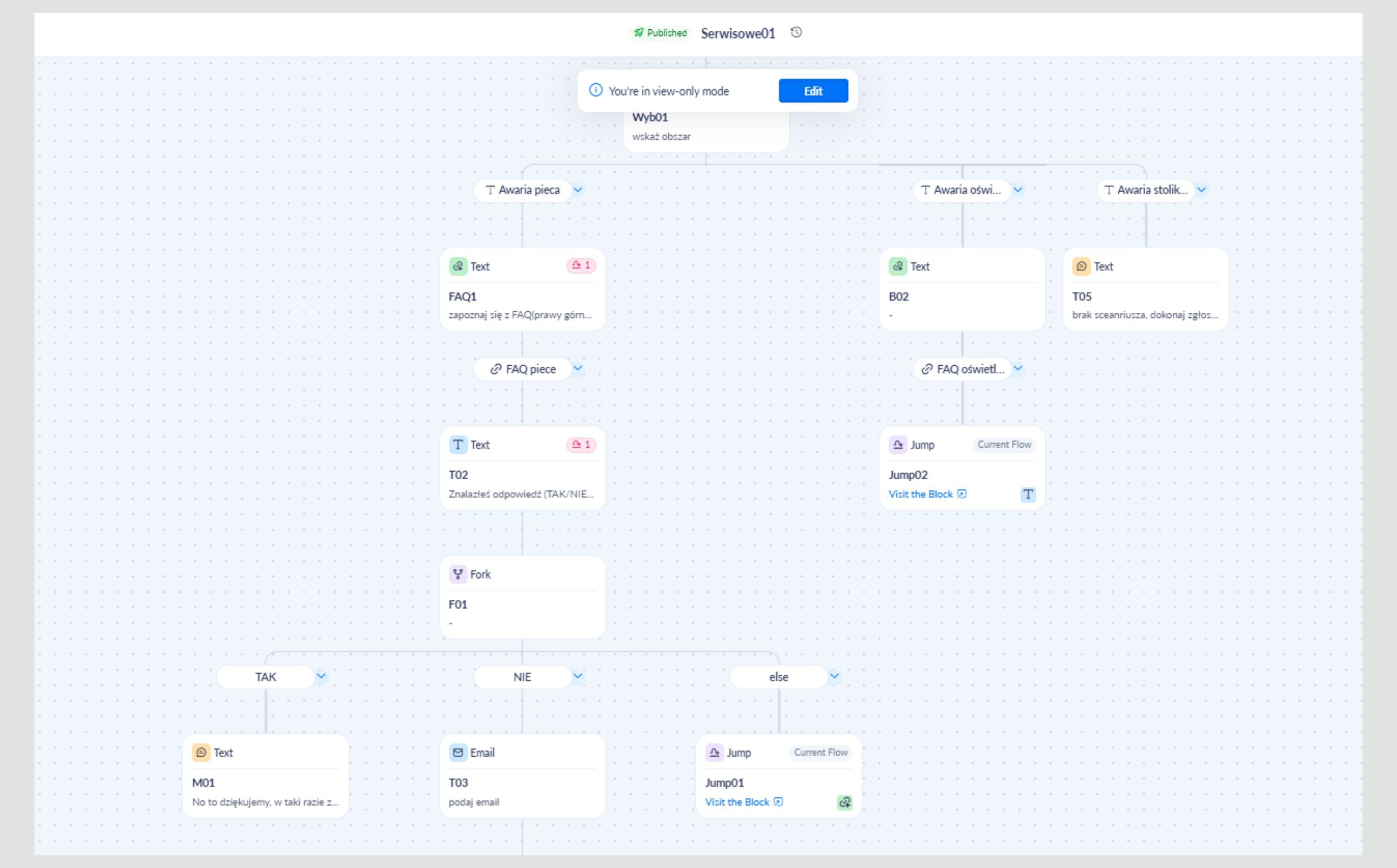Click the jump counter badge on FAQ1
This screenshot has width=1397, height=868.
point(581,266)
